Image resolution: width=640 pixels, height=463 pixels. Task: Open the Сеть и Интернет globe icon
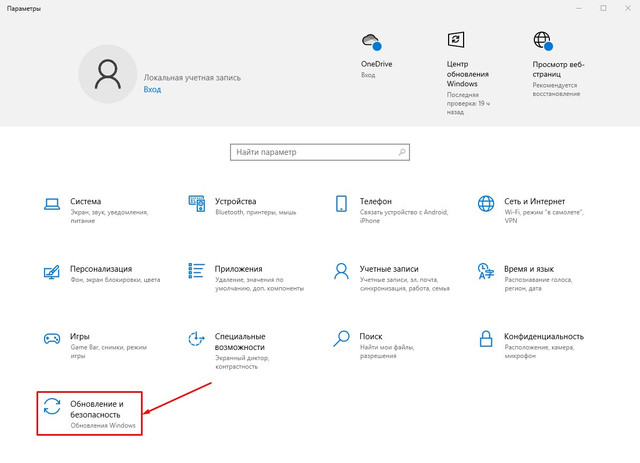coord(487,203)
